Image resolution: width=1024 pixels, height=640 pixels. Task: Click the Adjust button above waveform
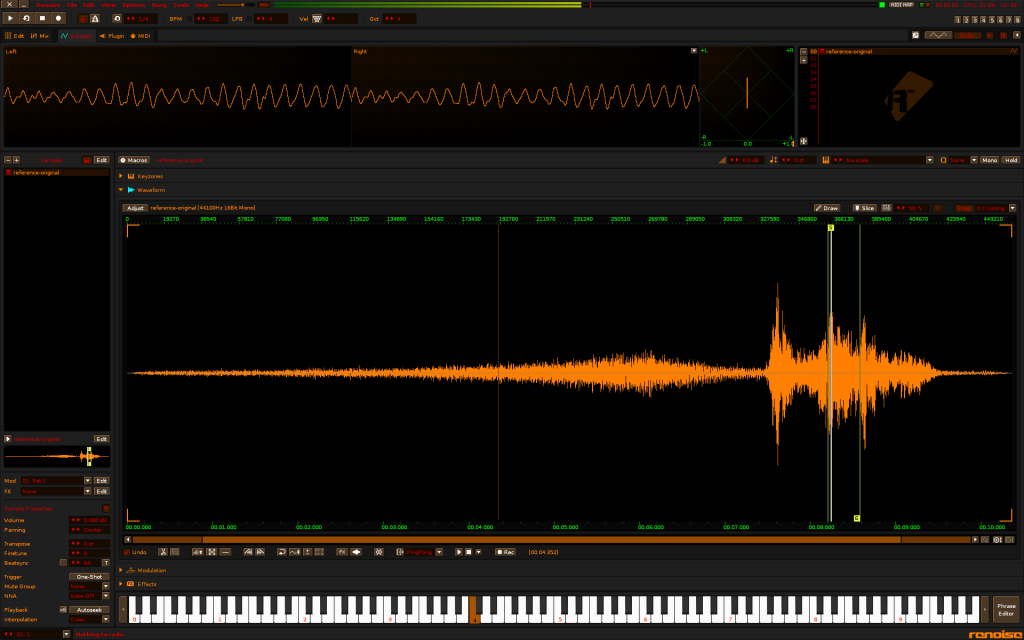coord(135,208)
